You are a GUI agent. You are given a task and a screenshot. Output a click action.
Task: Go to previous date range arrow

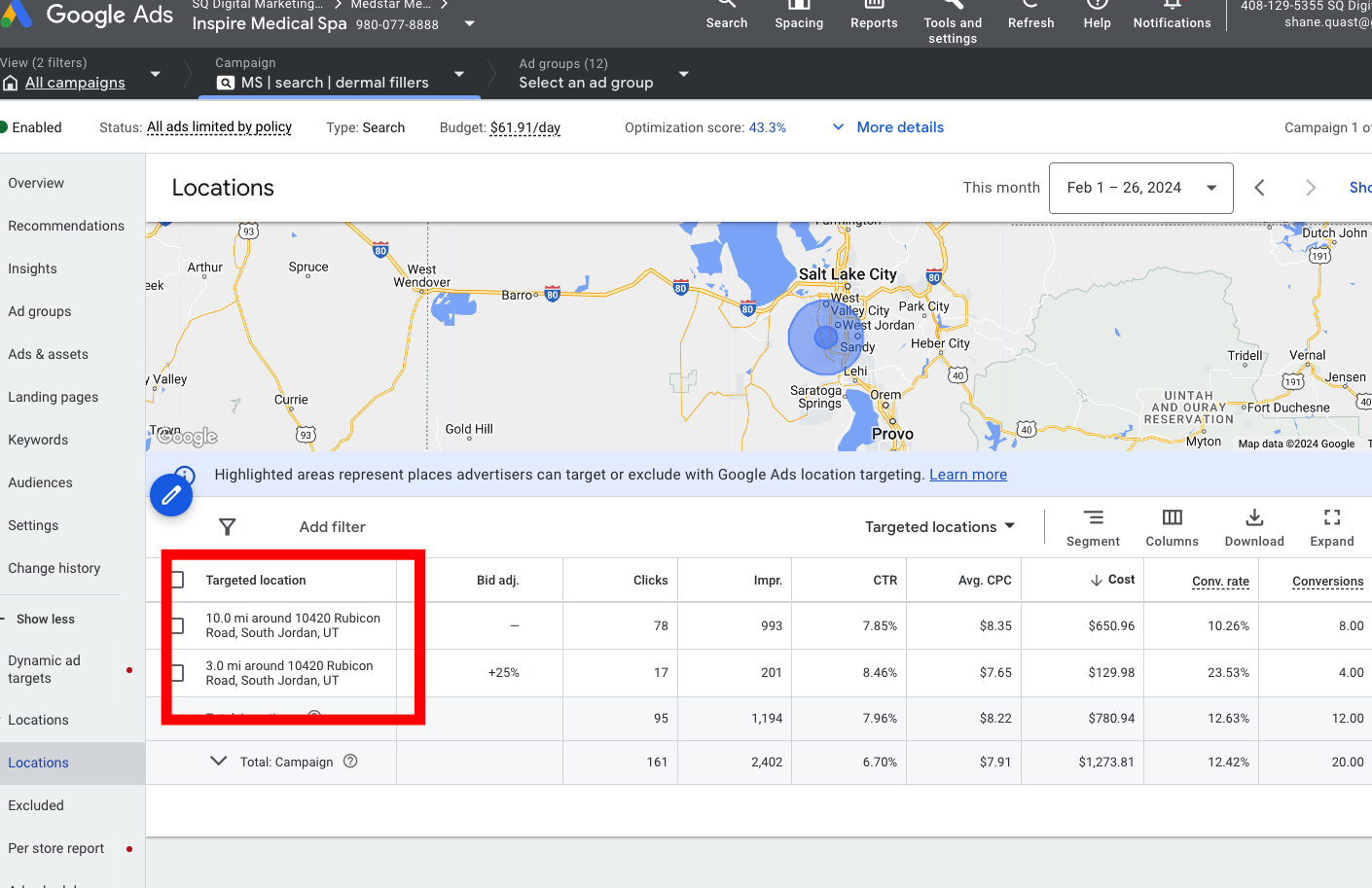click(1259, 188)
